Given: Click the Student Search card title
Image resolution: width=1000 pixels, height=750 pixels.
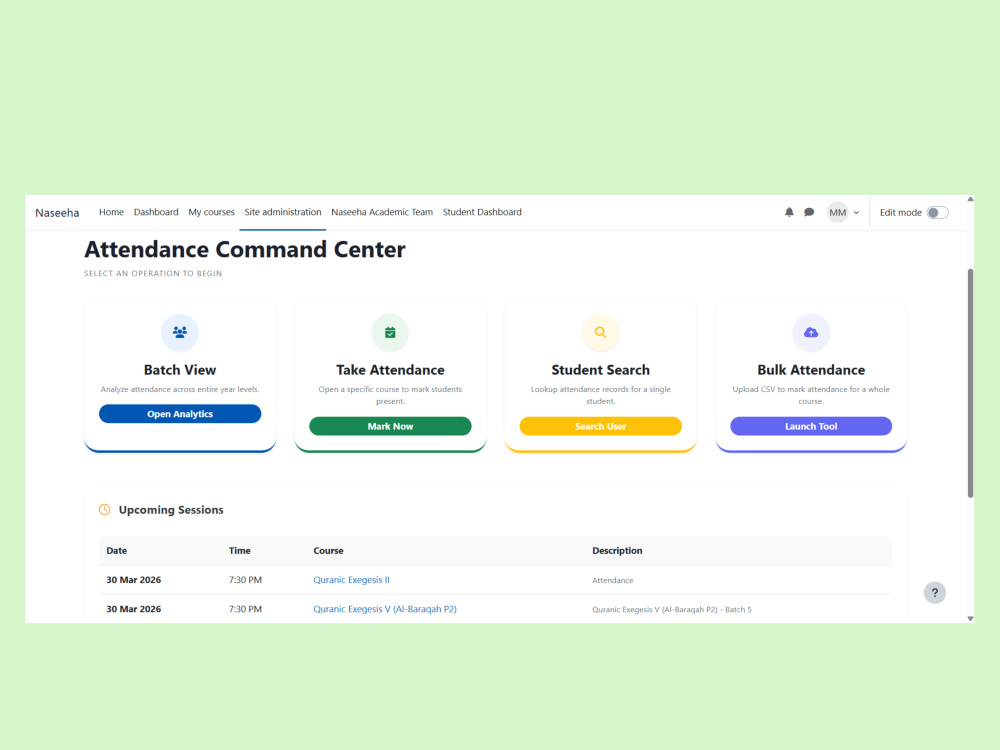Looking at the screenshot, I should click(x=601, y=370).
